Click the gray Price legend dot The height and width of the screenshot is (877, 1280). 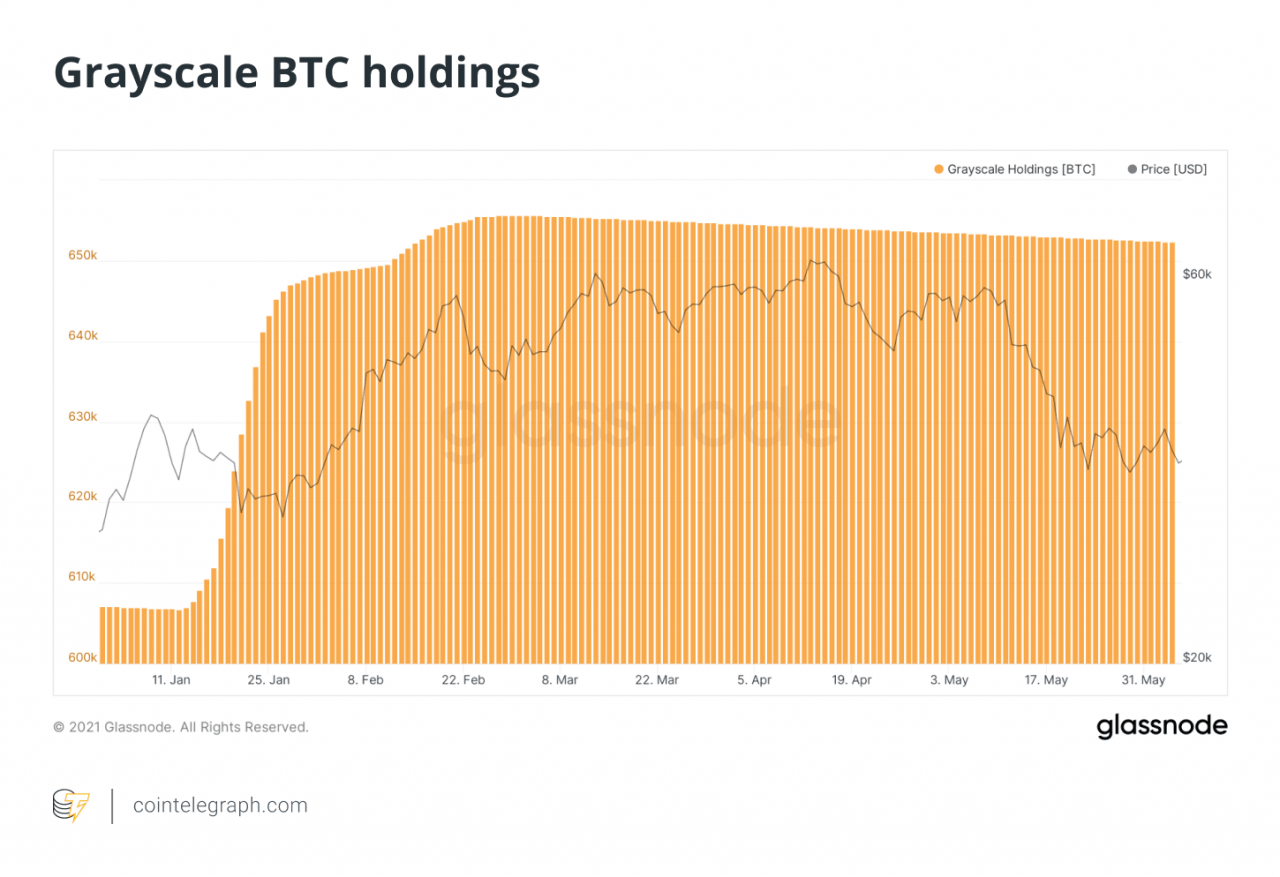[x=1132, y=170]
